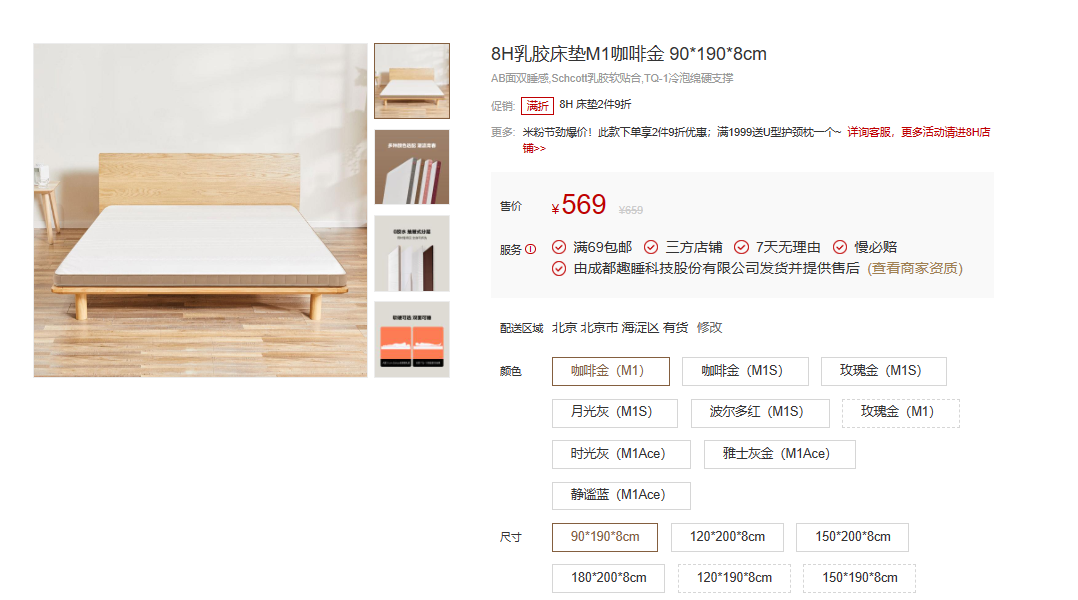Click the 满折 promotion tag
Screen dimensions: 1078x600
(x=537, y=105)
